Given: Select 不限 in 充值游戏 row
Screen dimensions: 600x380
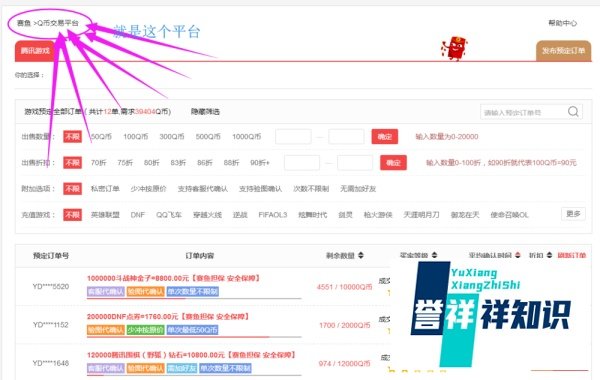Looking at the screenshot, I should (x=72, y=215).
